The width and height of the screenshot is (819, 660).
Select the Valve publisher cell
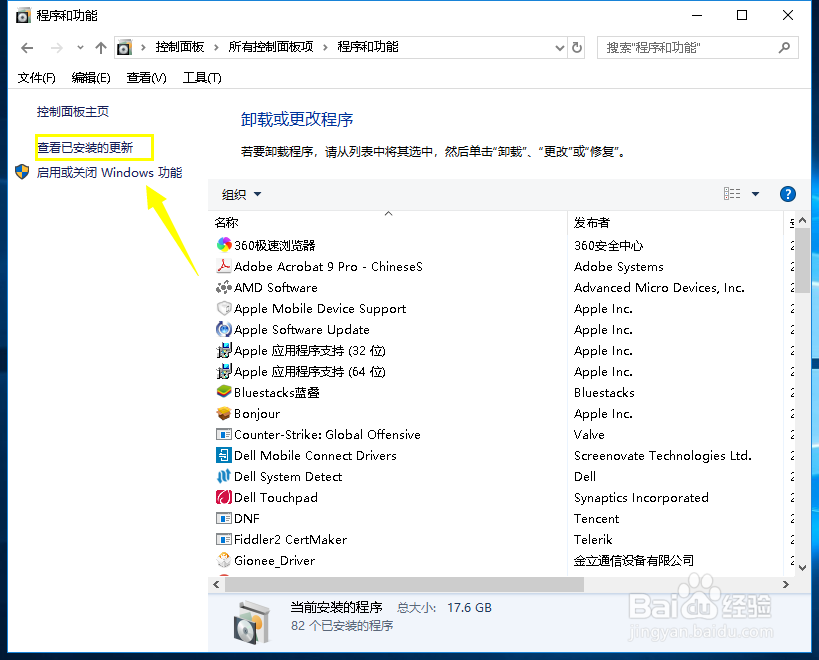click(x=589, y=434)
